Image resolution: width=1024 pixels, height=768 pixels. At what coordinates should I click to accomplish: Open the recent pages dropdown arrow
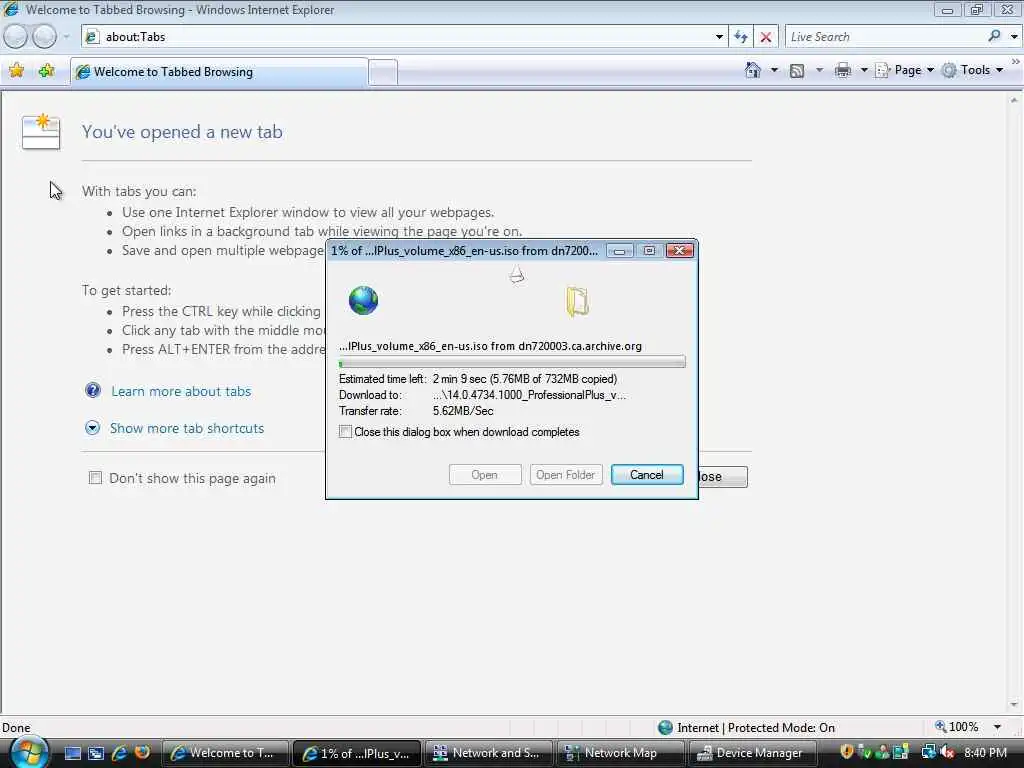(65, 37)
